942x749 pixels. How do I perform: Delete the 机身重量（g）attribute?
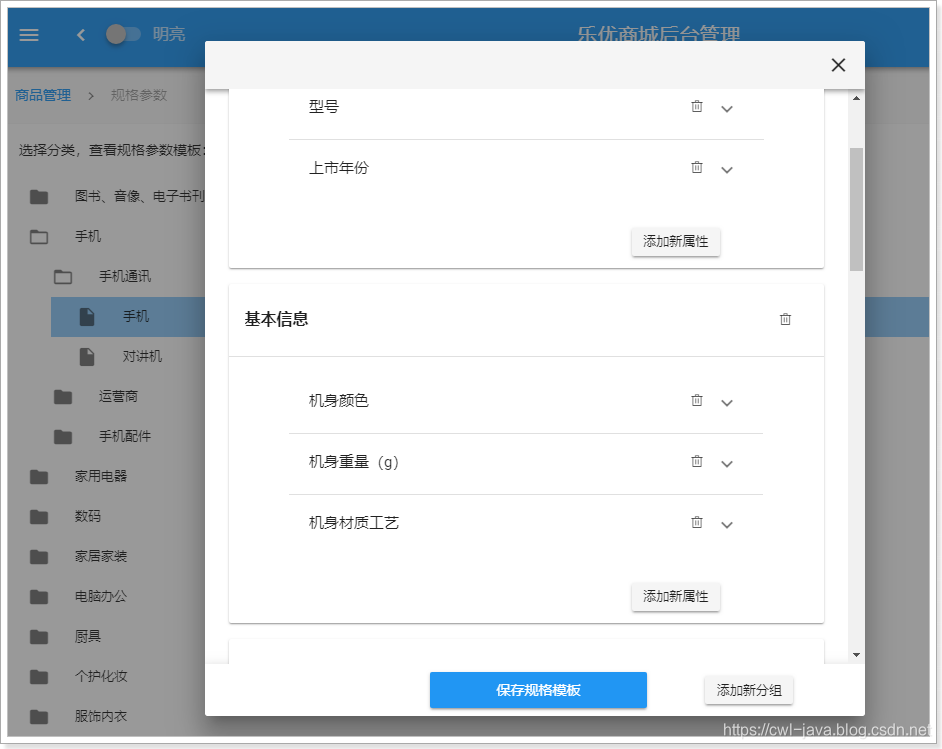click(x=697, y=462)
